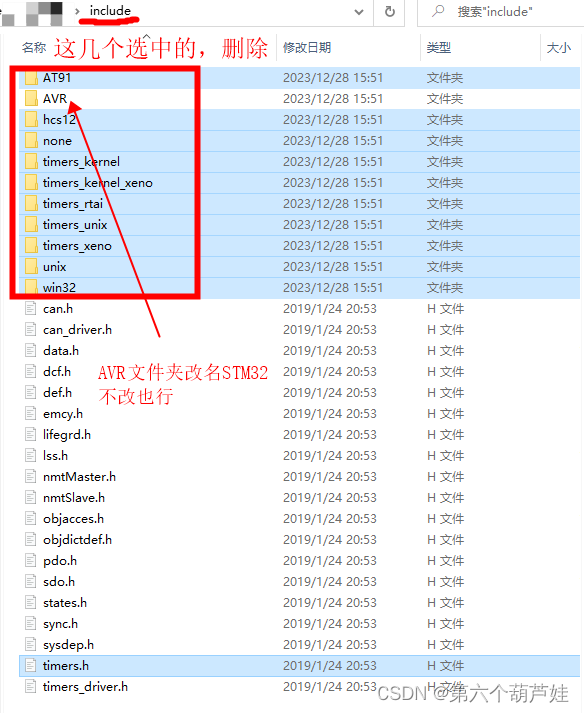584x713 pixels.
Task: Select the sdo.h file name
Action: [59, 582]
